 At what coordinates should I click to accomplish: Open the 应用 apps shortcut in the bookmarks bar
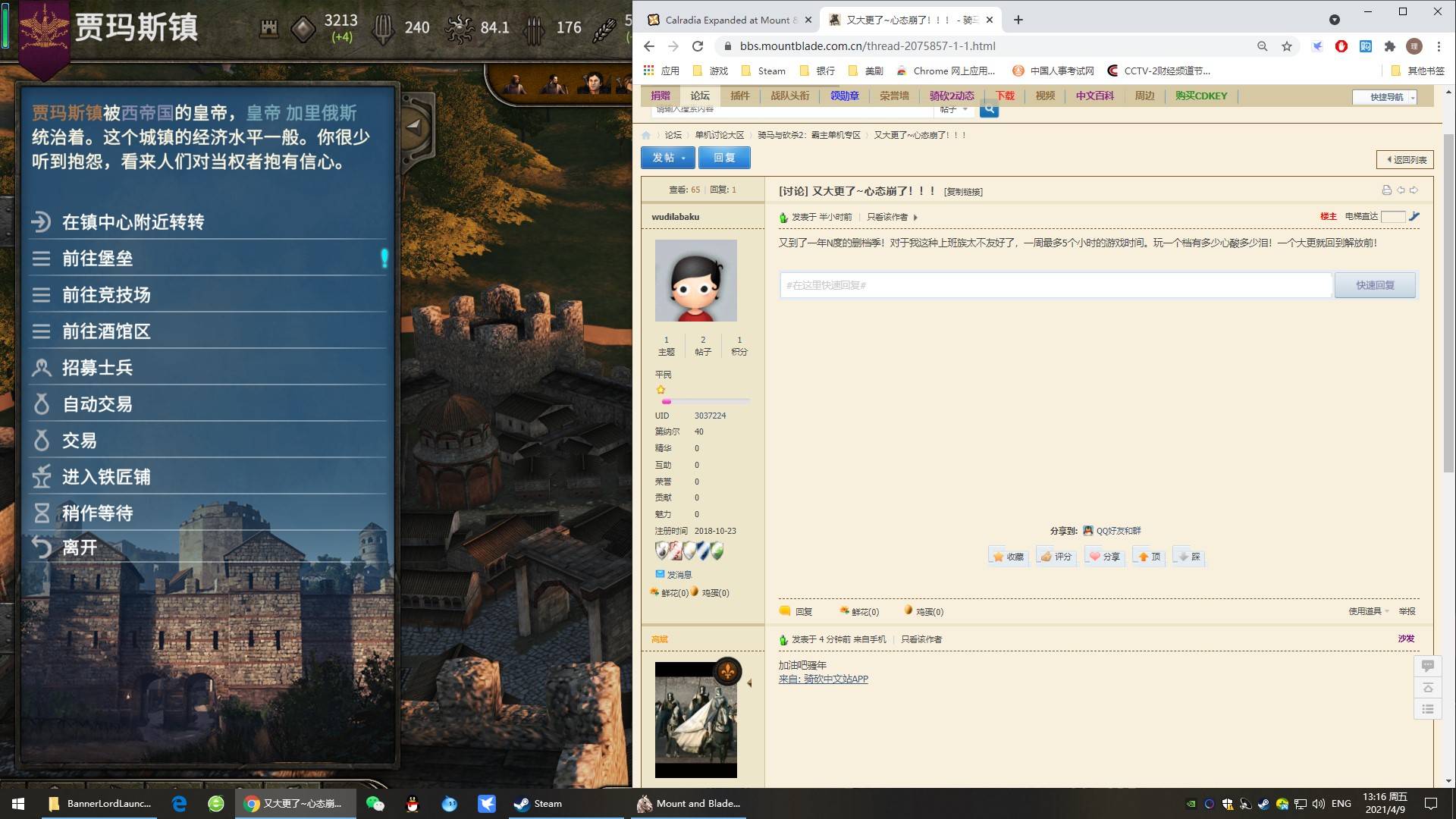pyautogui.click(x=661, y=71)
